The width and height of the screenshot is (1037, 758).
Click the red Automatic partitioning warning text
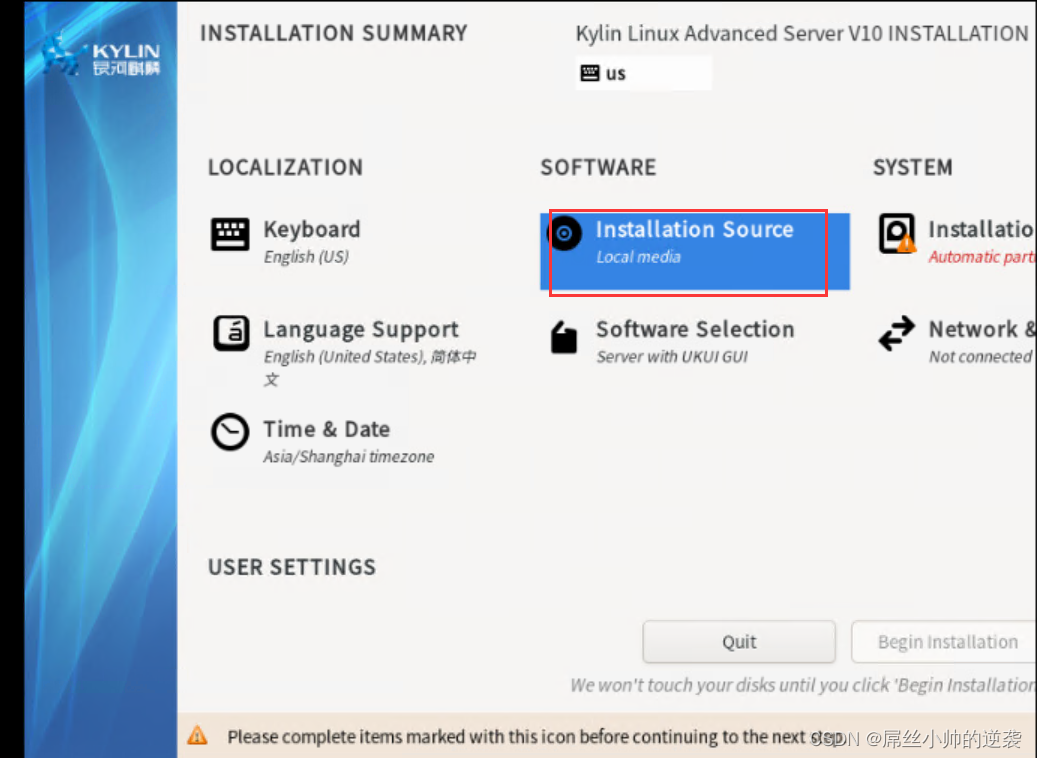[980, 257]
